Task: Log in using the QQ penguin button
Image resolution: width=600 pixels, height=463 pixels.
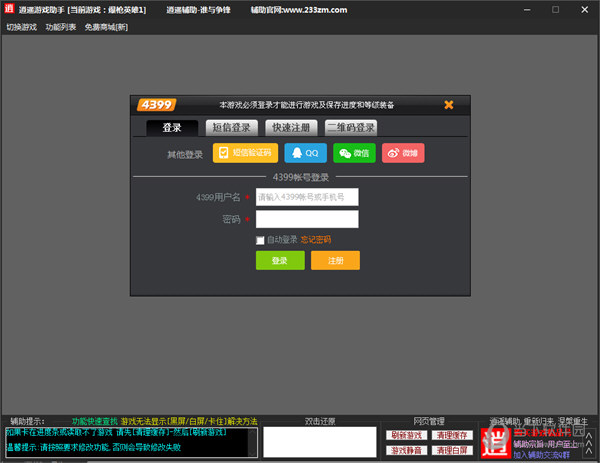Action: coord(305,153)
